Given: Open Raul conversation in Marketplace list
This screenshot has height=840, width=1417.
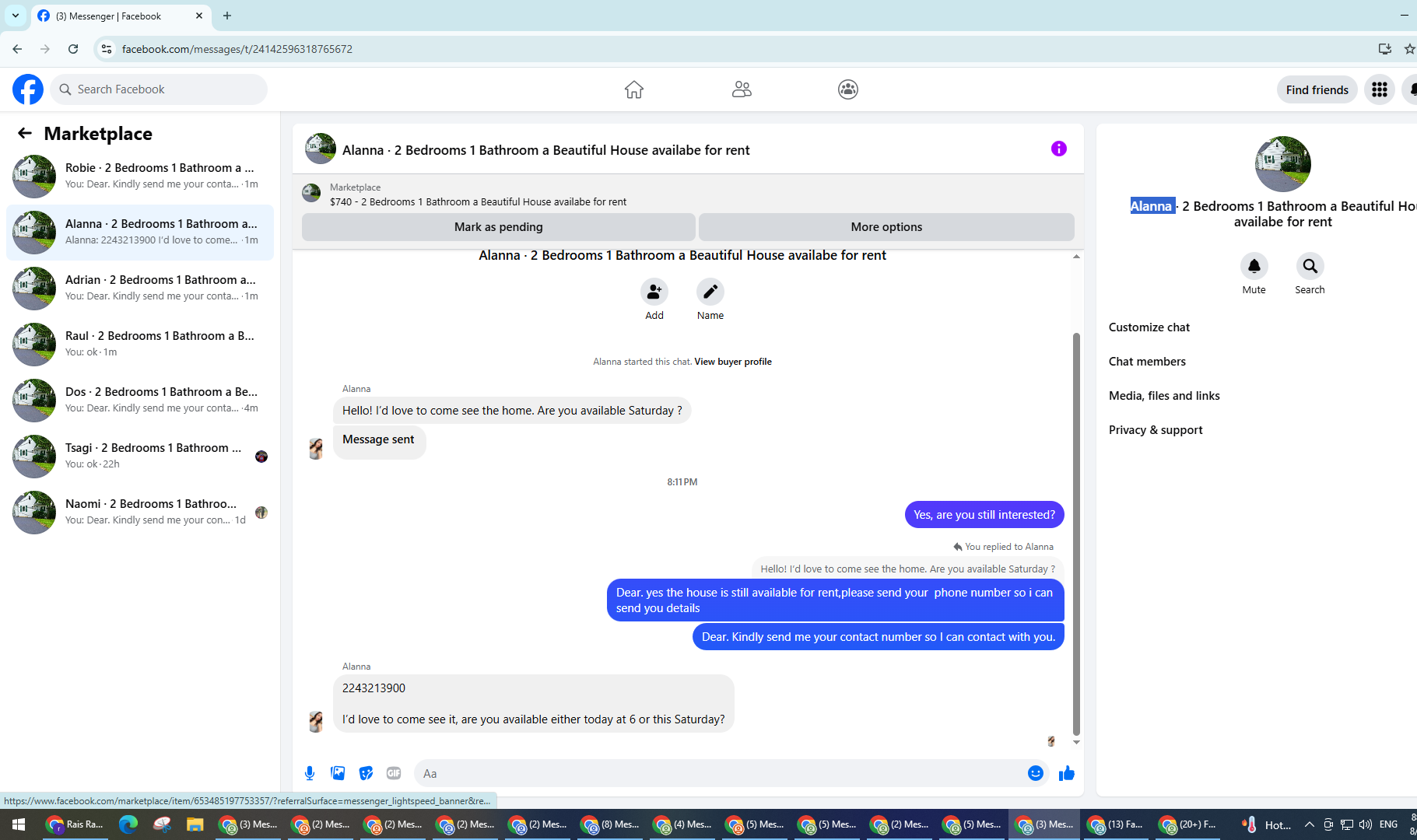Looking at the screenshot, I should coord(140,345).
